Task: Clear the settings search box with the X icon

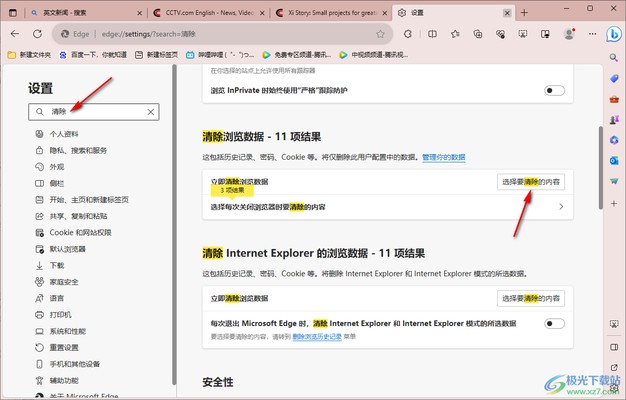Action: click(150, 112)
